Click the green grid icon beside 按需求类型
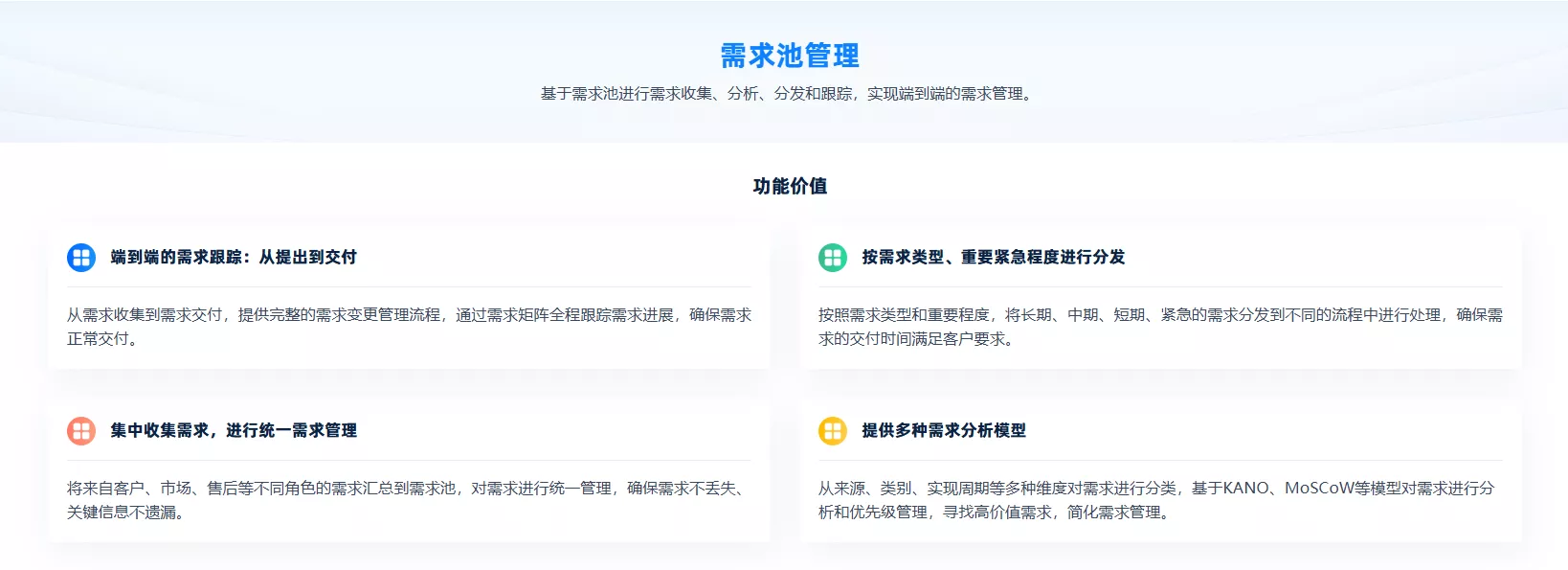 pos(833,258)
